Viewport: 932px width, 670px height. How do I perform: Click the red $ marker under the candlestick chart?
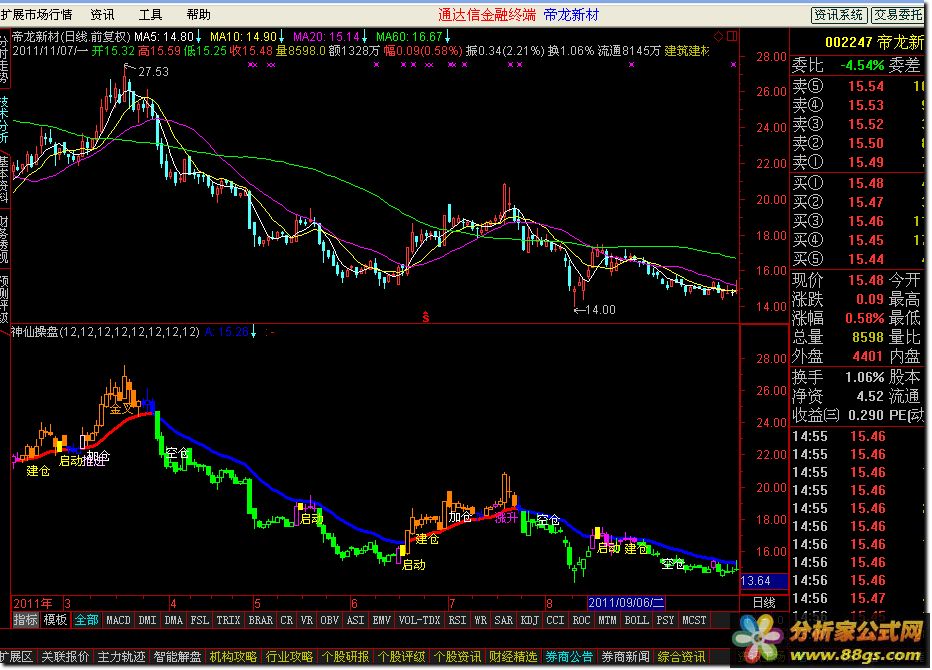pyautogui.click(x=426, y=317)
